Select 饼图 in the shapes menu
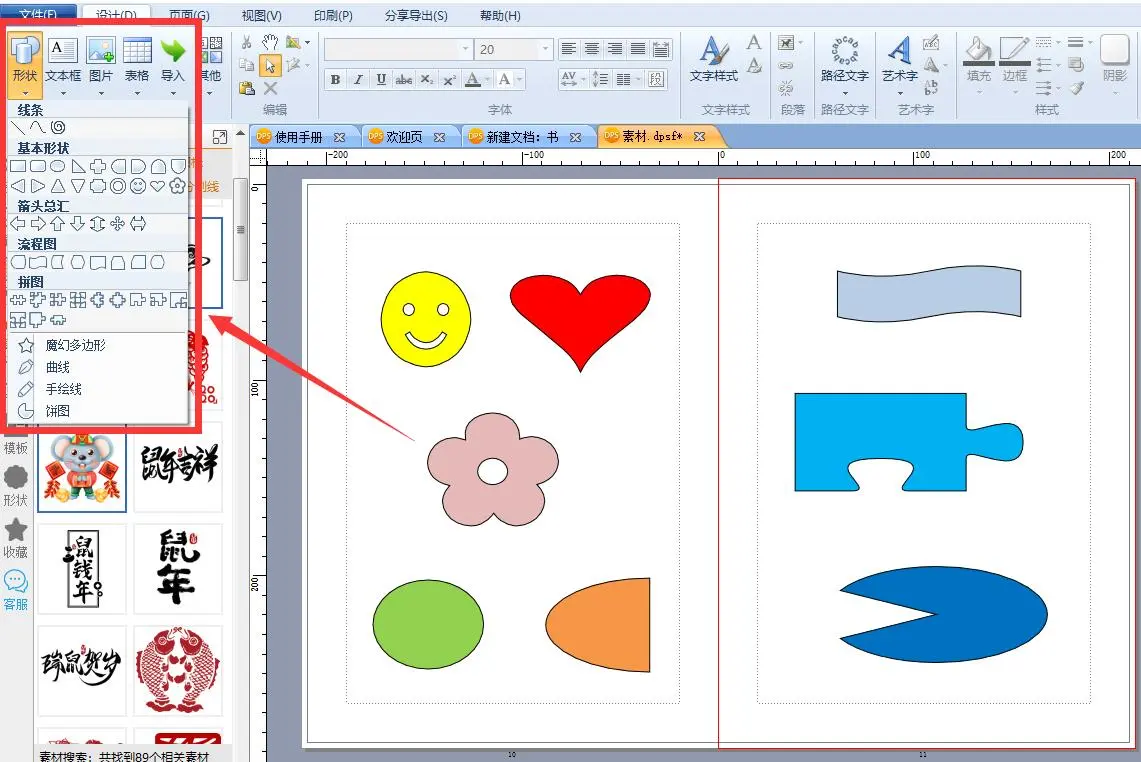This screenshot has height=762, width=1141. (58, 411)
